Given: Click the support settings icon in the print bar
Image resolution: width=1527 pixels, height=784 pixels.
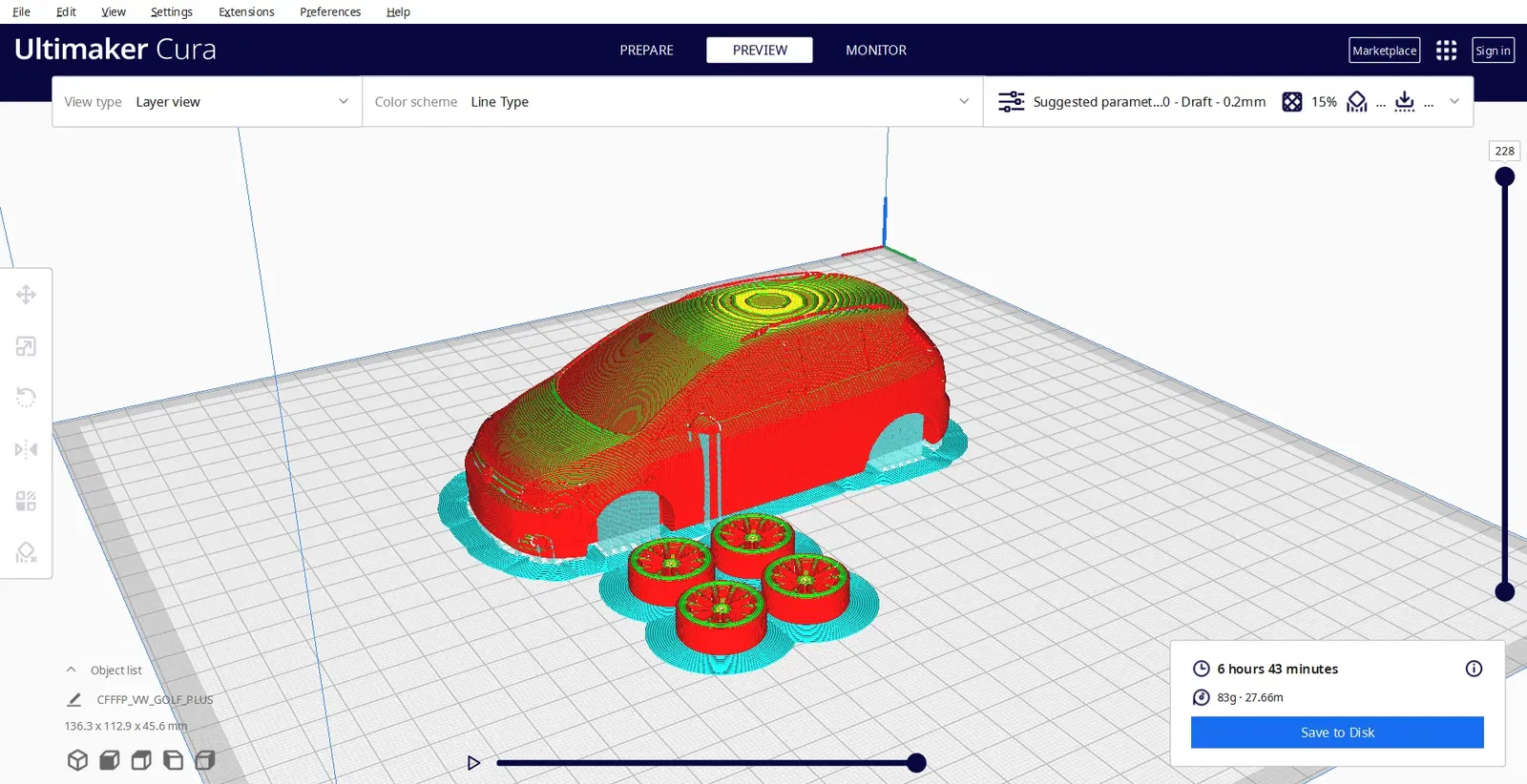Looking at the screenshot, I should click(x=1356, y=102).
